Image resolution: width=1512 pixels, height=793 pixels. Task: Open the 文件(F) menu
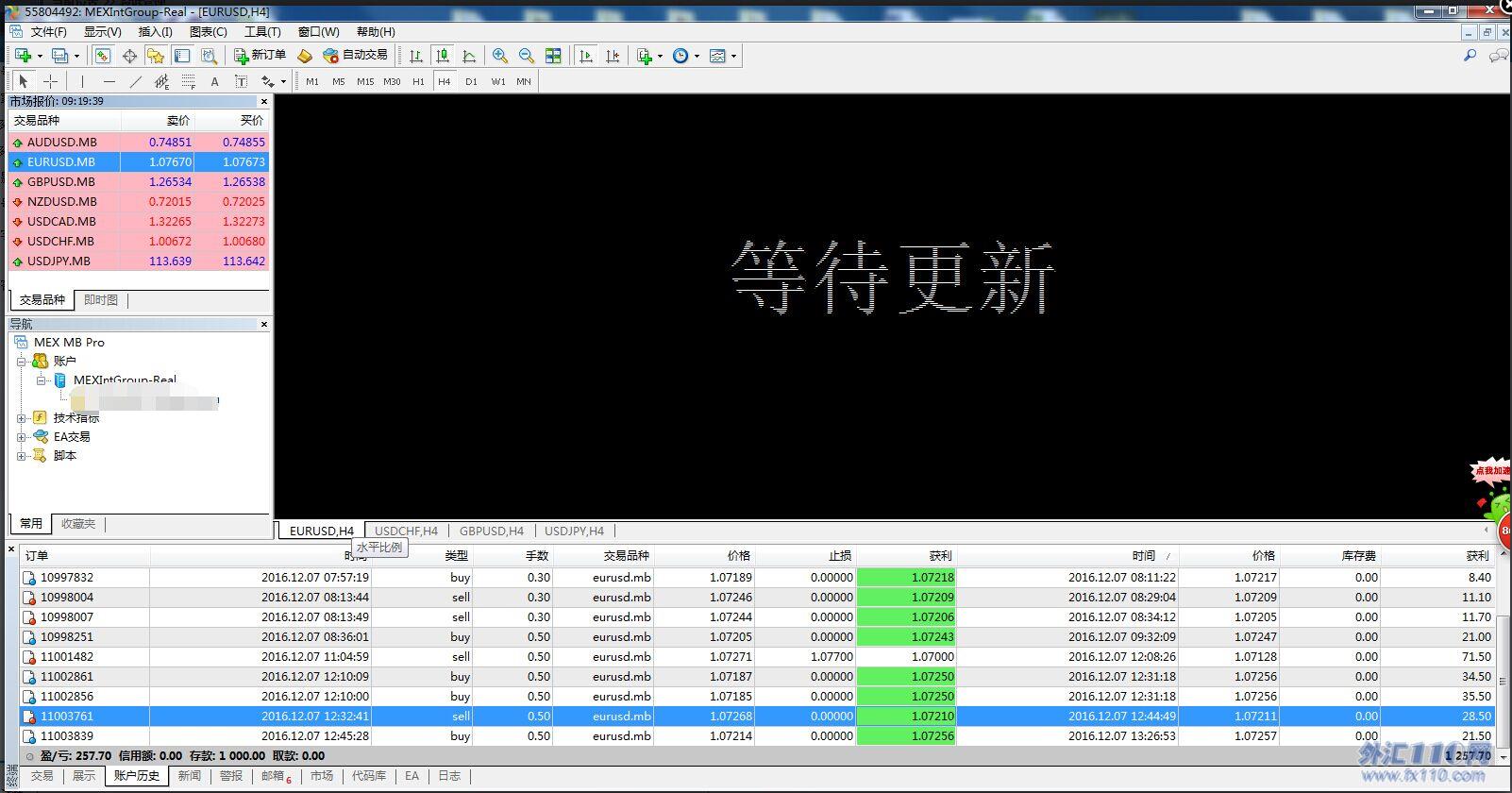click(48, 32)
